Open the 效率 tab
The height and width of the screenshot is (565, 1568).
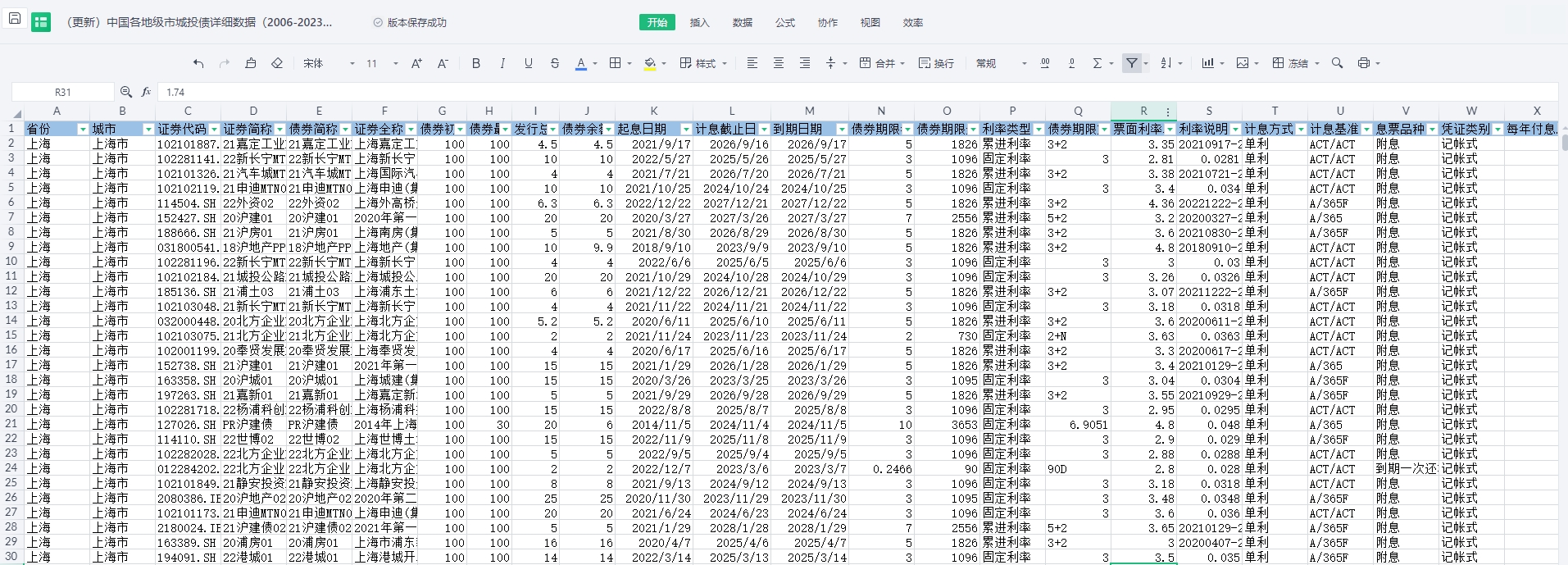point(913,22)
